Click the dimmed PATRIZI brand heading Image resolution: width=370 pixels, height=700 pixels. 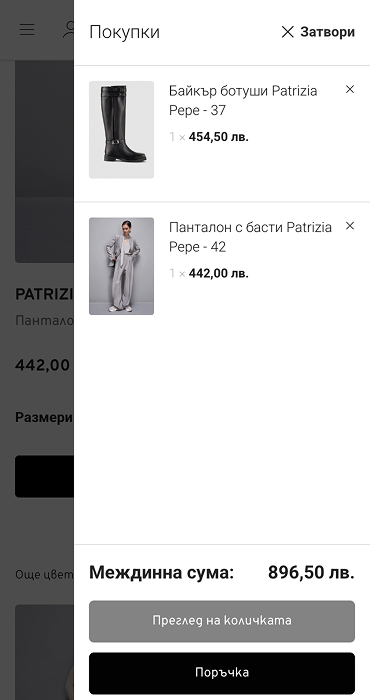click(x=44, y=294)
